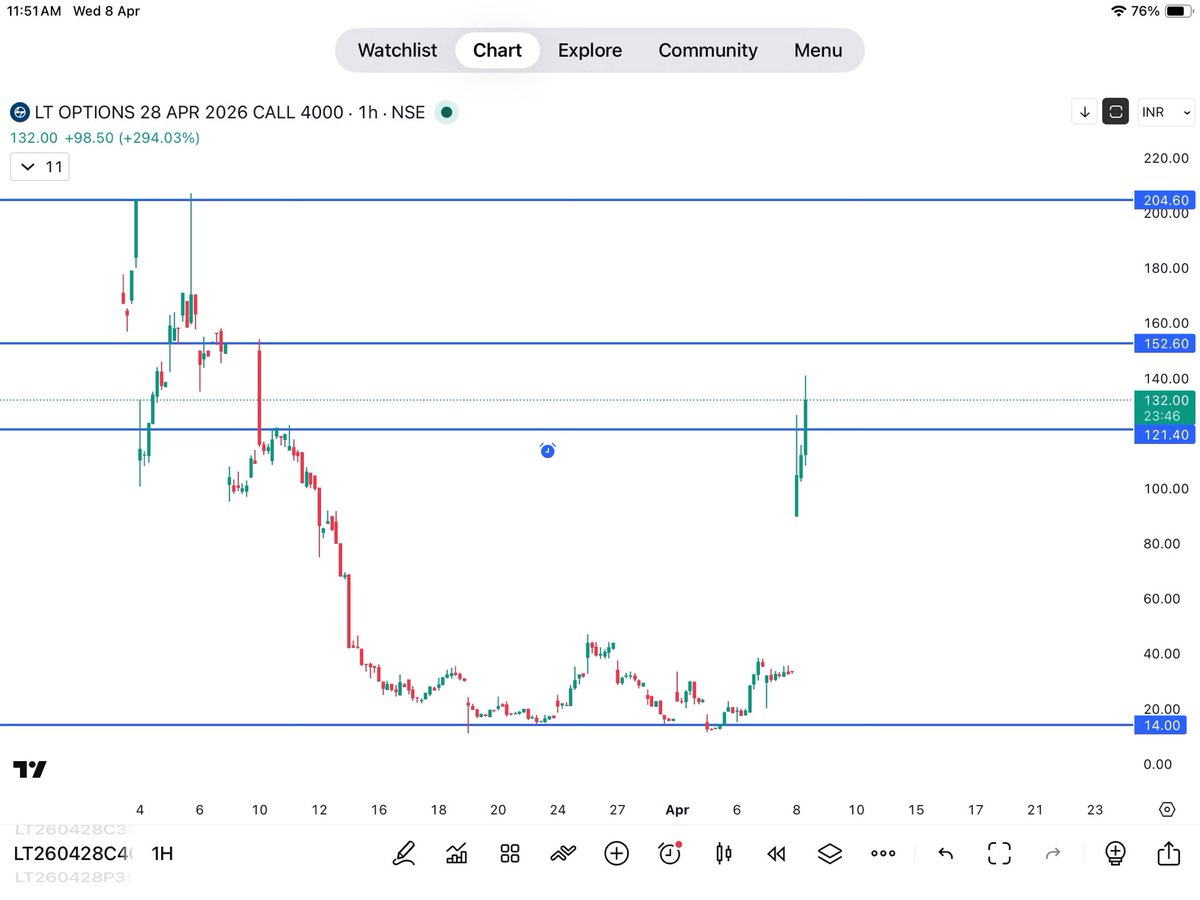Redo the chart action
The height and width of the screenshot is (900, 1200).
pyautogui.click(x=1052, y=853)
